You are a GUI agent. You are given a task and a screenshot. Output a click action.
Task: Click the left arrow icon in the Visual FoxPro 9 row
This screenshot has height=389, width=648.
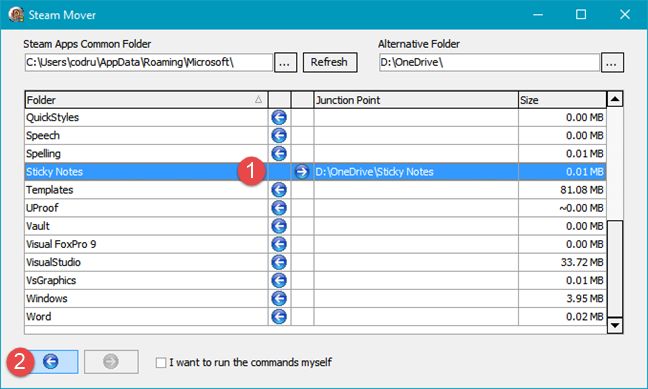(279, 244)
